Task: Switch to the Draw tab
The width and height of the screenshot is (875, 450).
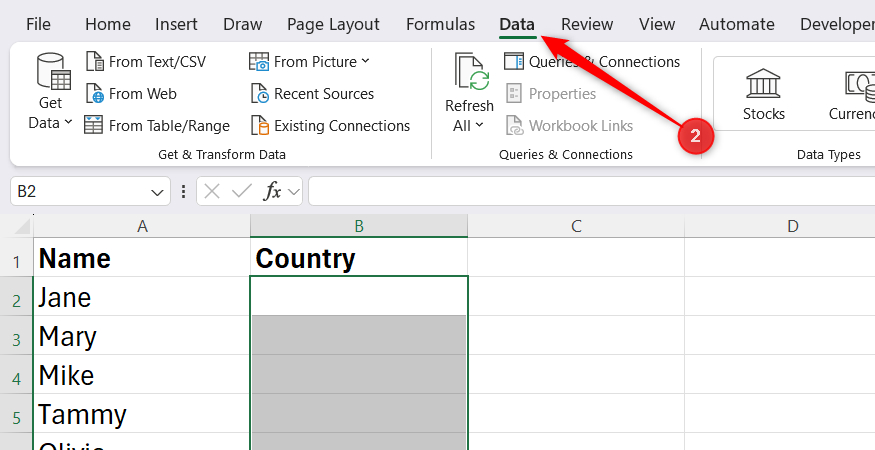Action: click(242, 24)
